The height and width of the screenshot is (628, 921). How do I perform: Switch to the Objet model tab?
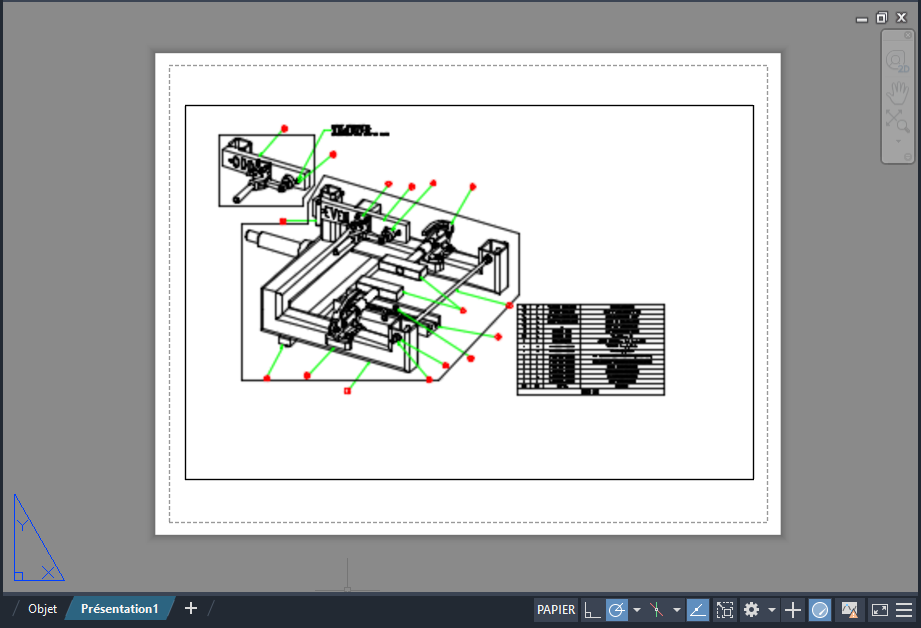(42, 609)
